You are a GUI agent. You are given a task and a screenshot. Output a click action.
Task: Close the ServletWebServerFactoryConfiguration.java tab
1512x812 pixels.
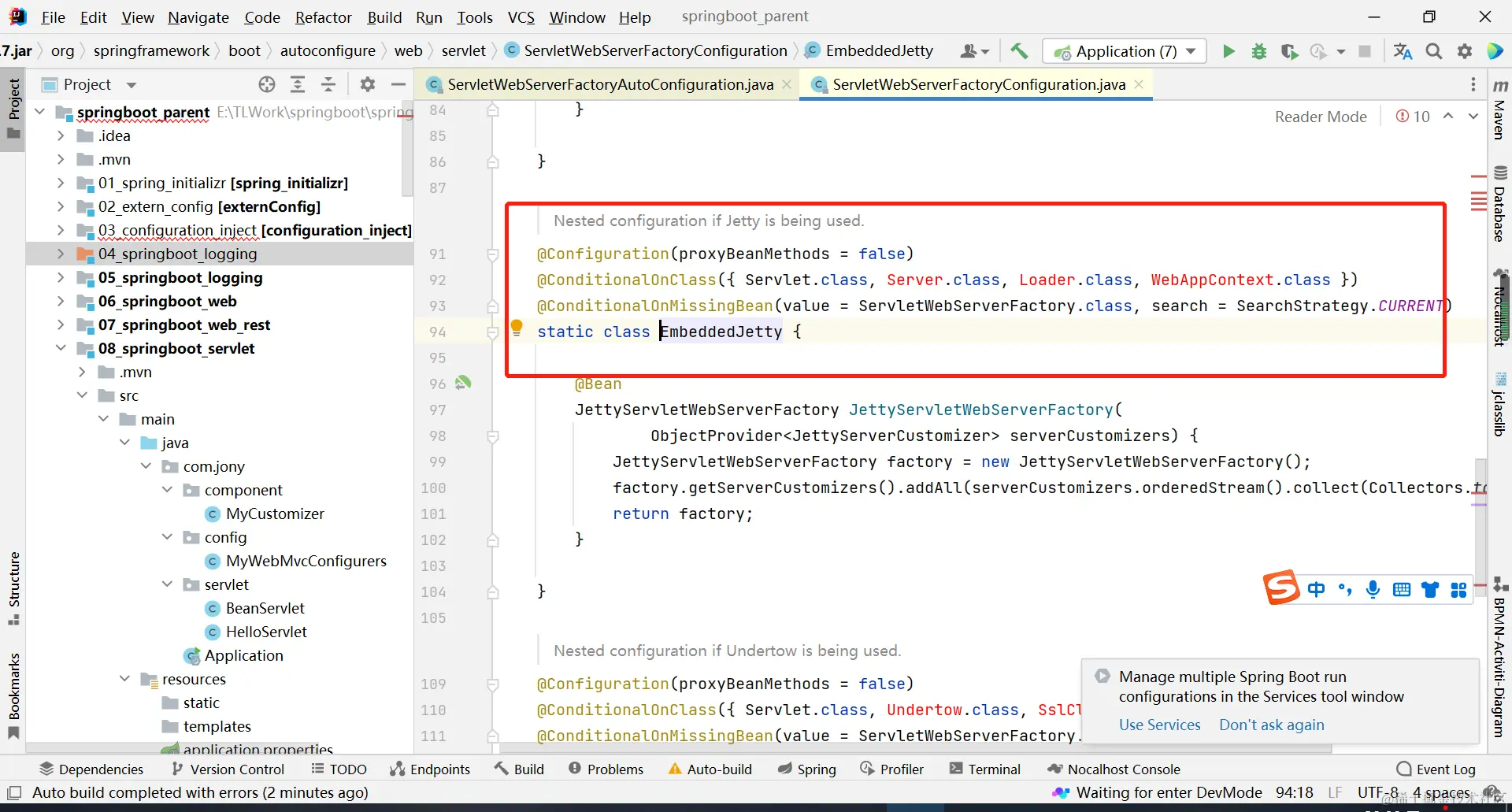point(1139,84)
